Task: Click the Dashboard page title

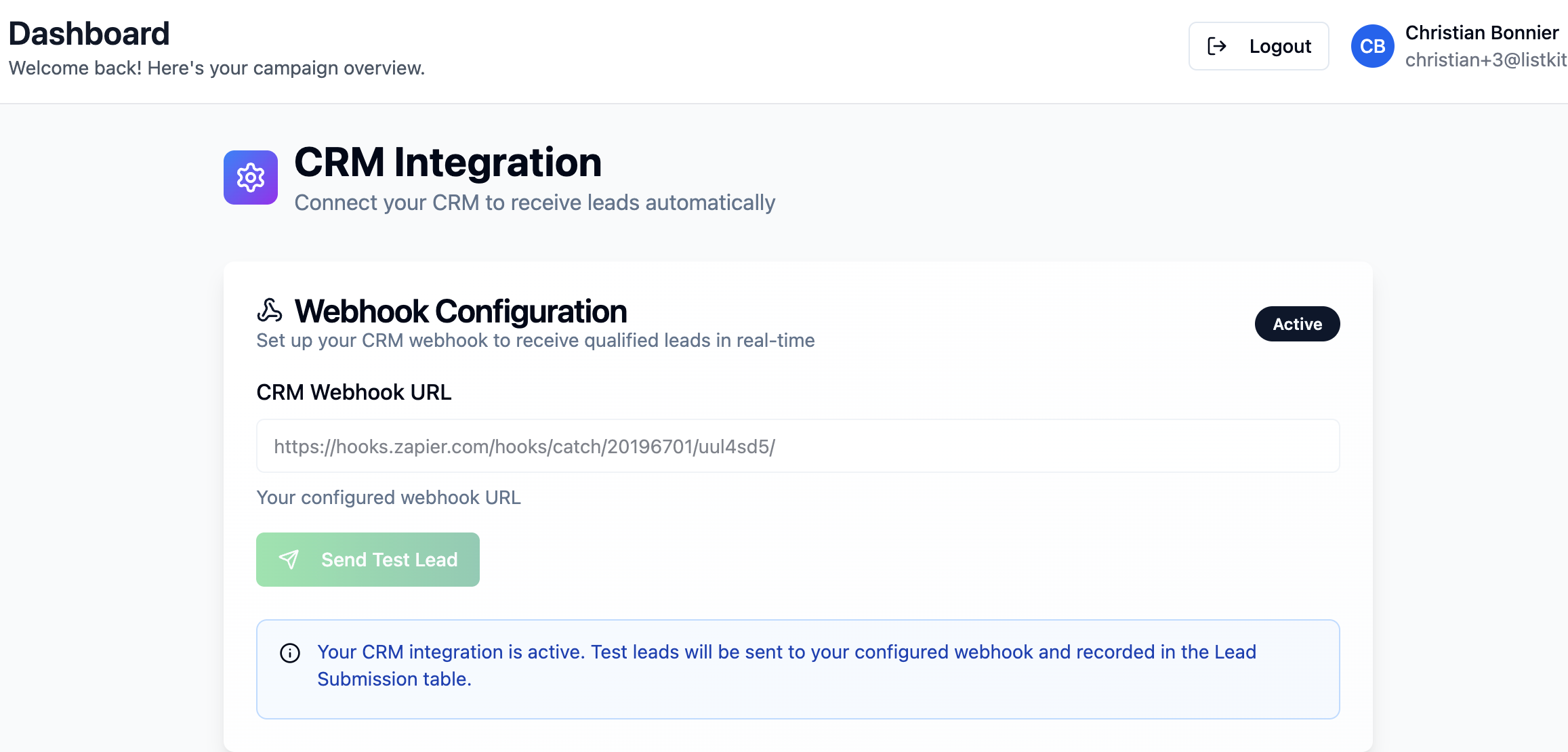Action: (89, 34)
